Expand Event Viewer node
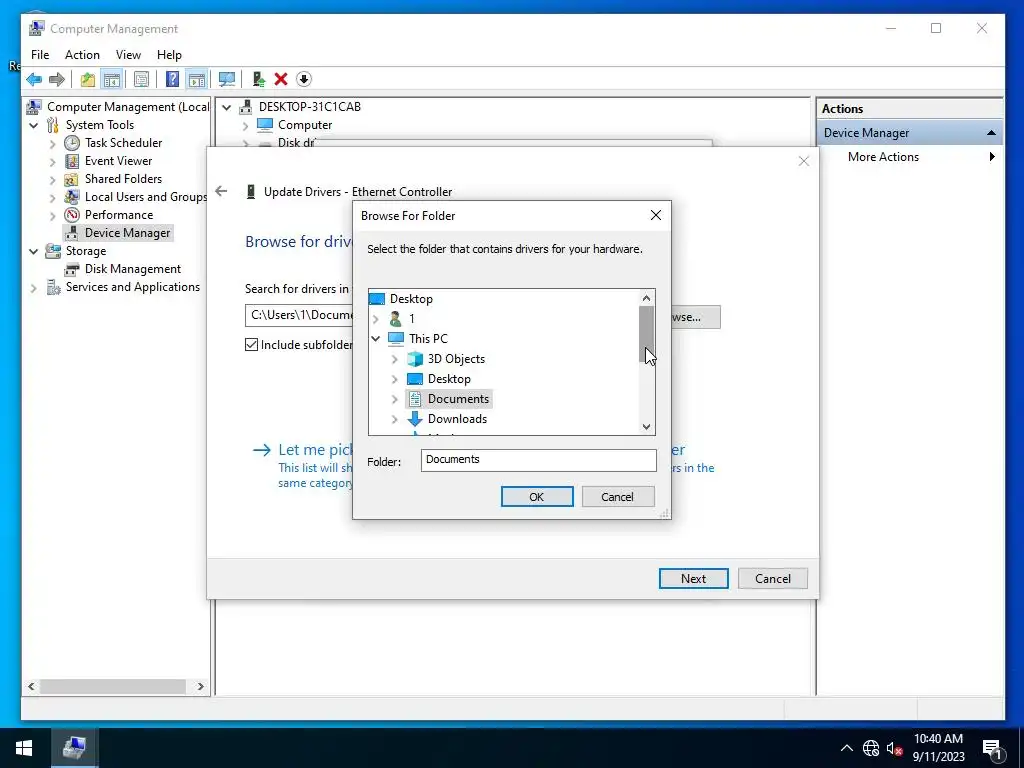 [x=53, y=161]
